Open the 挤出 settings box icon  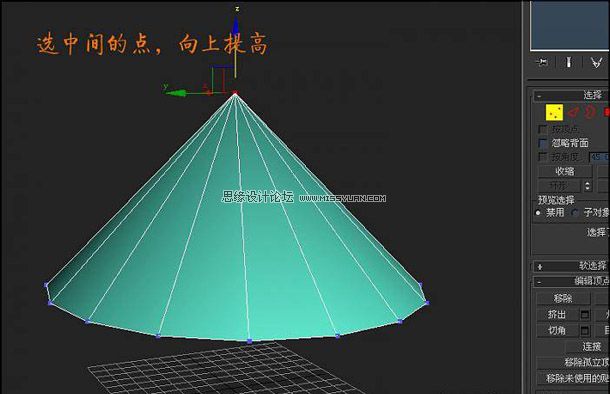pos(585,314)
